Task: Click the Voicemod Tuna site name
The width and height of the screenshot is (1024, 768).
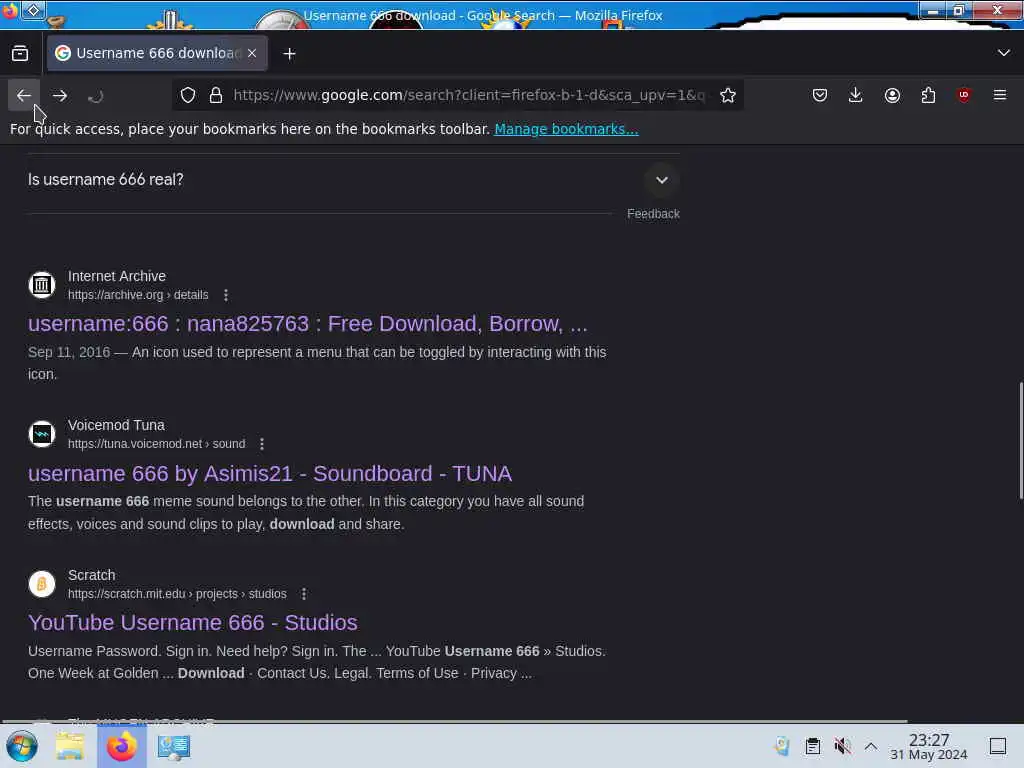Action: (x=116, y=425)
